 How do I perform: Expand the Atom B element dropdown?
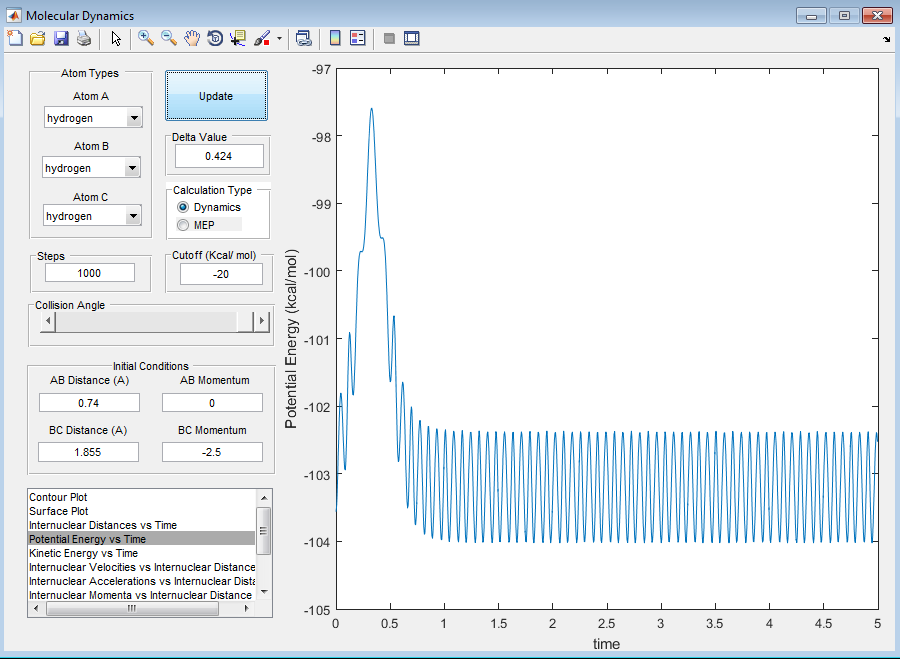(x=134, y=168)
